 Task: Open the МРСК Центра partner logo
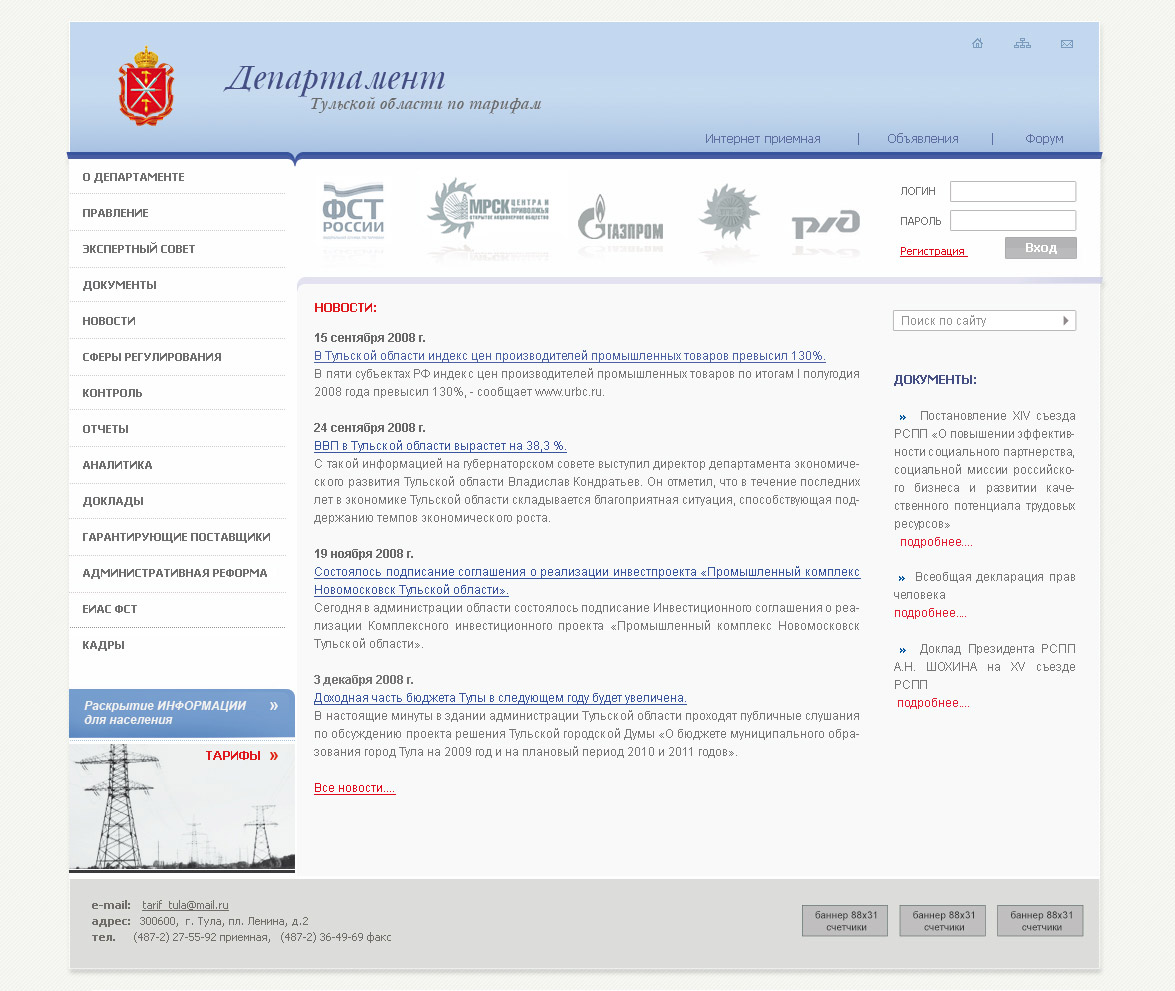pos(488,208)
